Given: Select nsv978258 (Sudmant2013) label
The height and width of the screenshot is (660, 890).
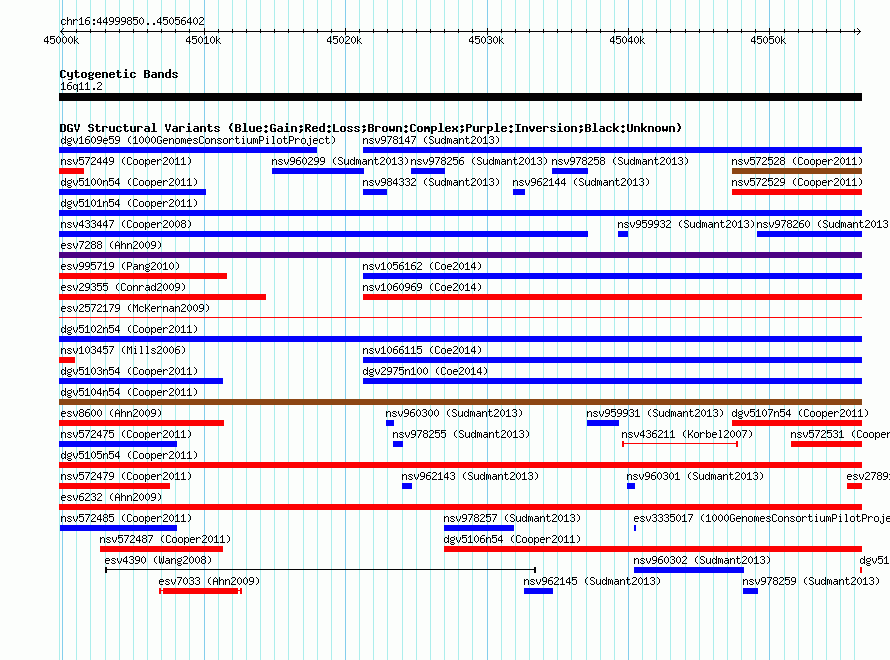Looking at the screenshot, I should (x=620, y=161).
